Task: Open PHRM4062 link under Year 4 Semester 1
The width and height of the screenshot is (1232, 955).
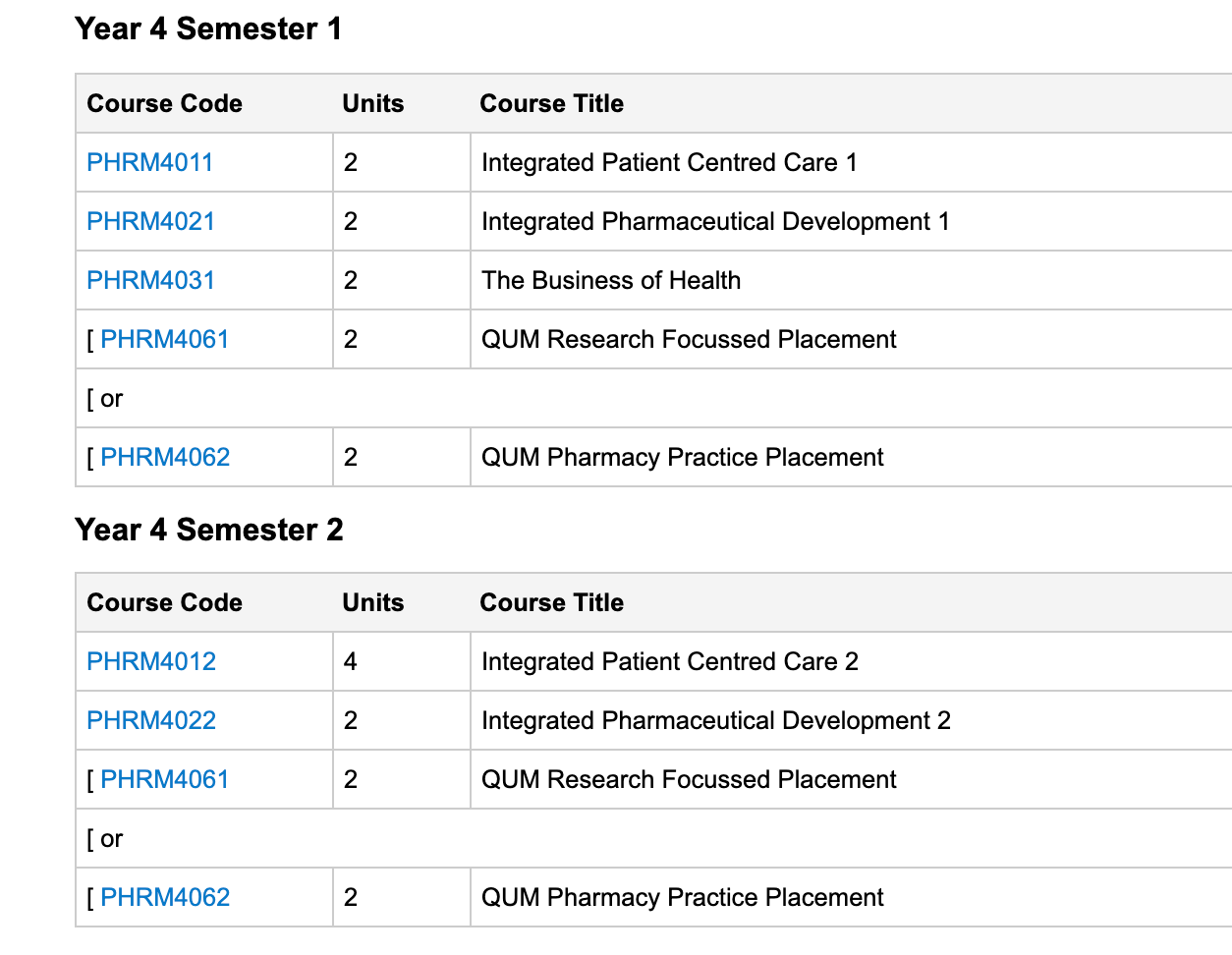Action: point(165,457)
